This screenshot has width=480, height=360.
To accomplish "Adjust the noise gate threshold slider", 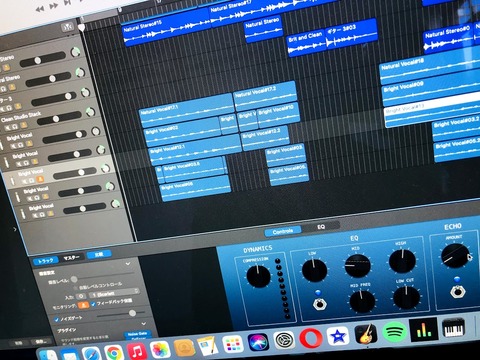I will tap(121, 314).
